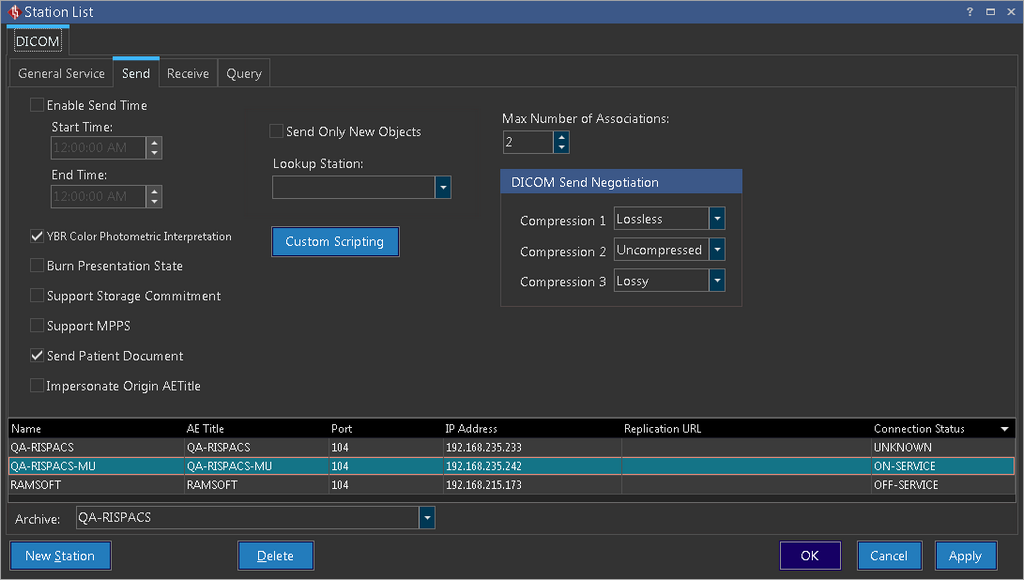Switch to the Receive tab
Viewport: 1024px width, 580px height.
(x=188, y=73)
